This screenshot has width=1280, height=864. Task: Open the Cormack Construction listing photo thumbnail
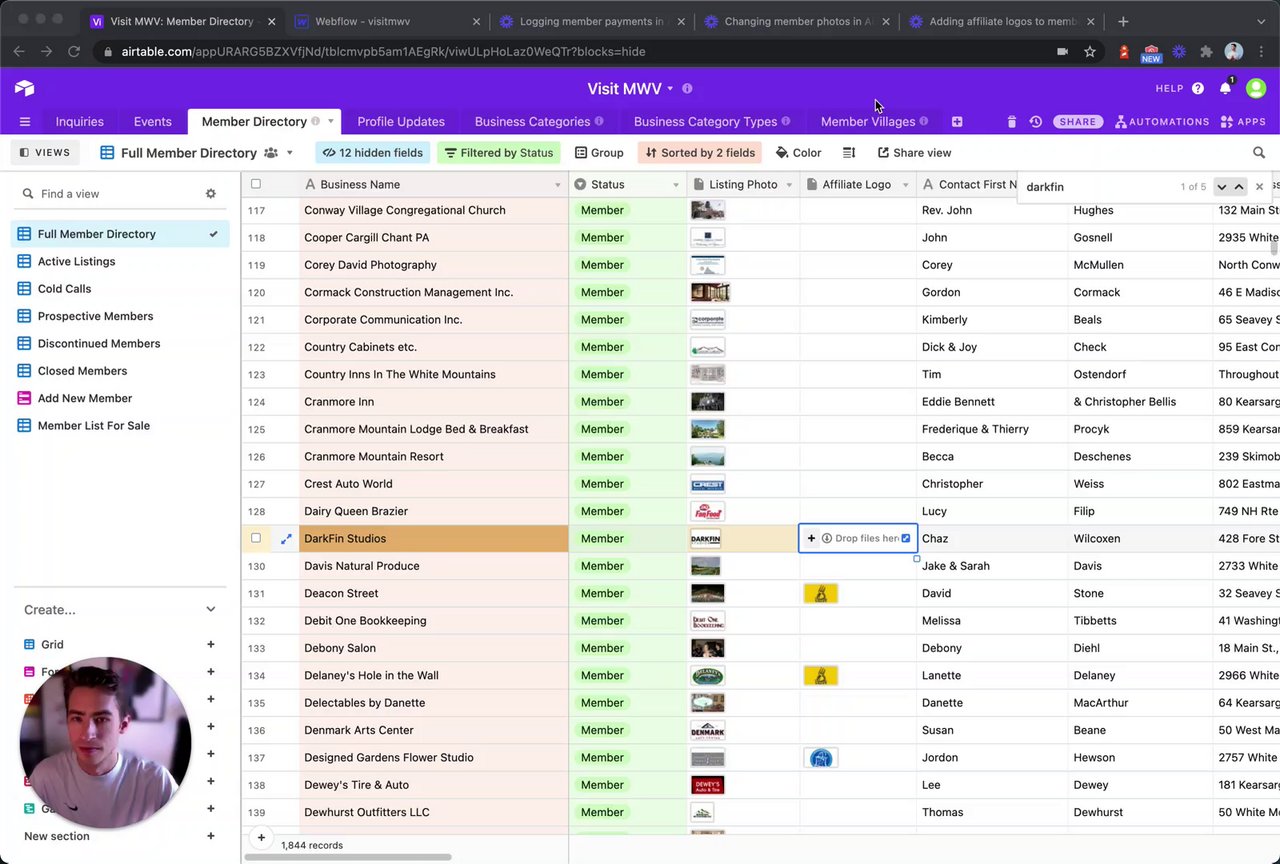click(x=710, y=293)
